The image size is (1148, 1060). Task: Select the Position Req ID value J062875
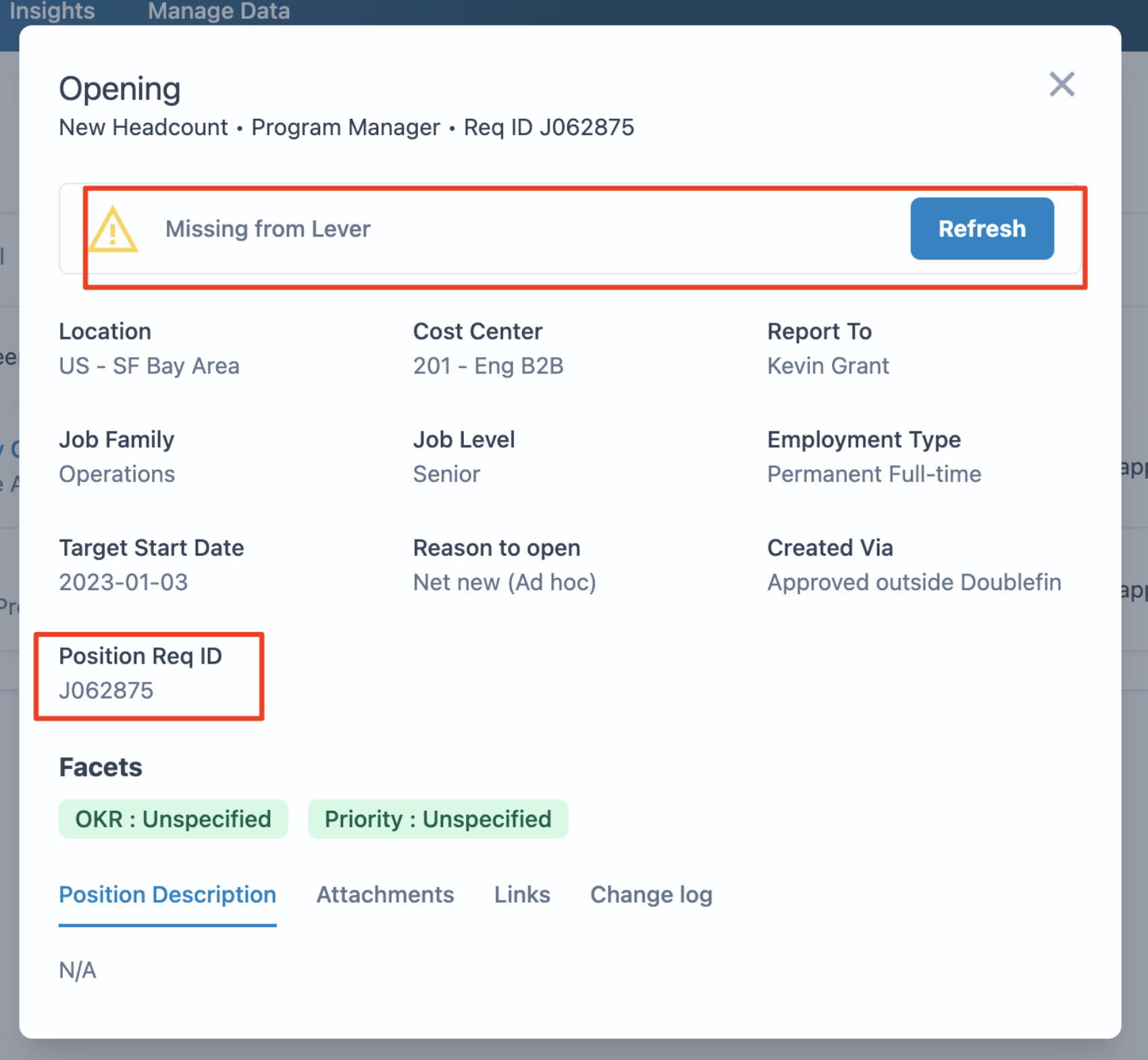[107, 690]
